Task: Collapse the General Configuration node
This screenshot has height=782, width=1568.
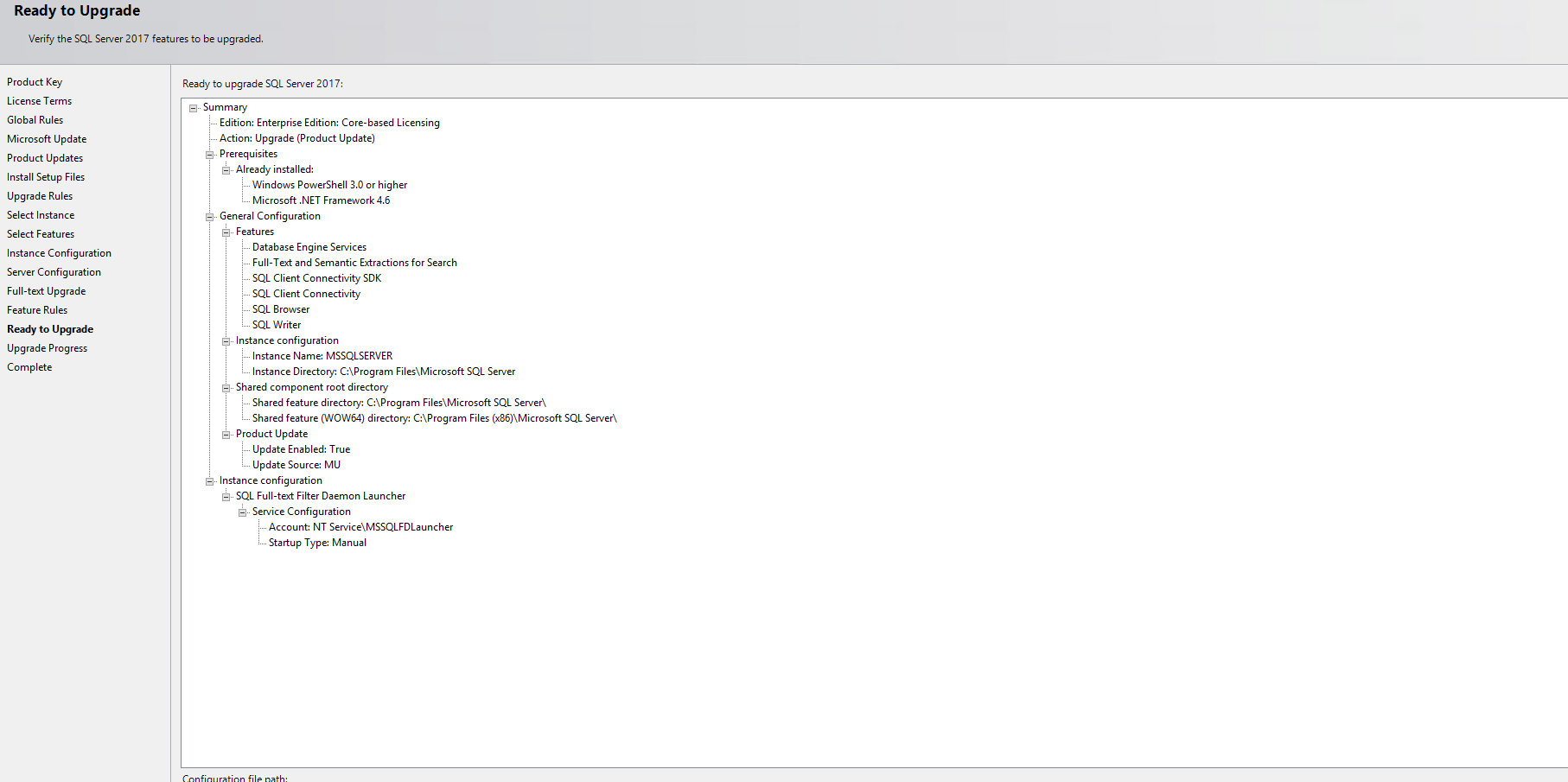Action: coord(210,217)
